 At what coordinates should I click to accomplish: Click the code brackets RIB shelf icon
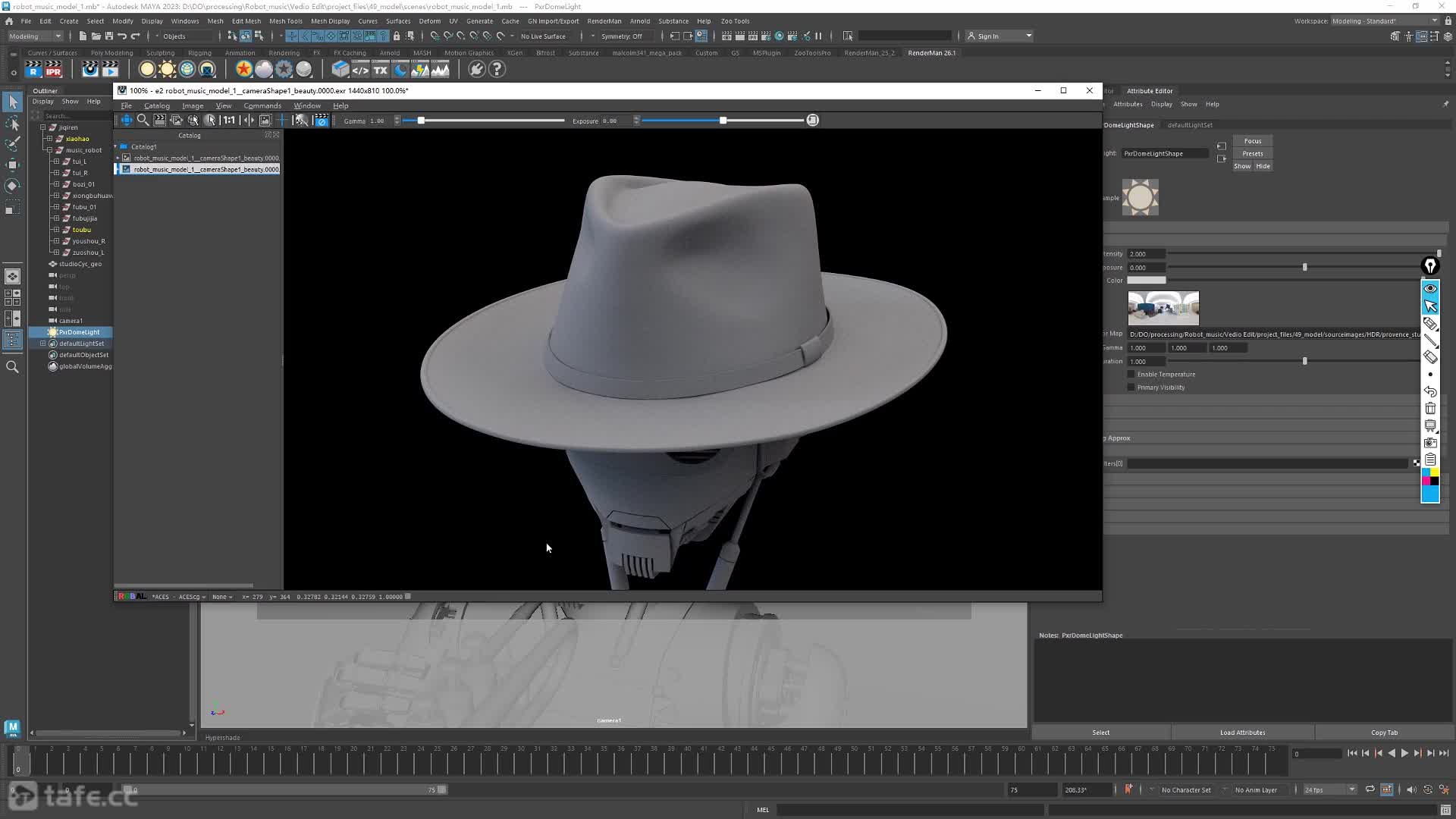[x=361, y=70]
